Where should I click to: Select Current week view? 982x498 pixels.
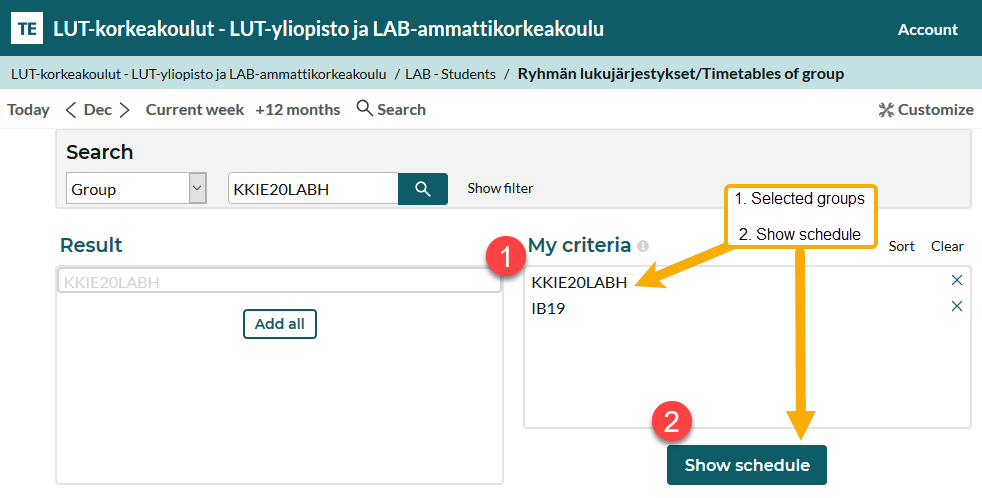(x=194, y=110)
